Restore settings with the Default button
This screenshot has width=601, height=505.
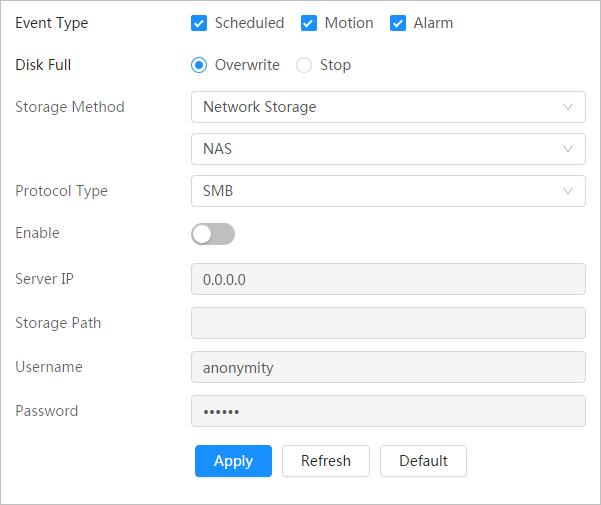click(x=423, y=461)
